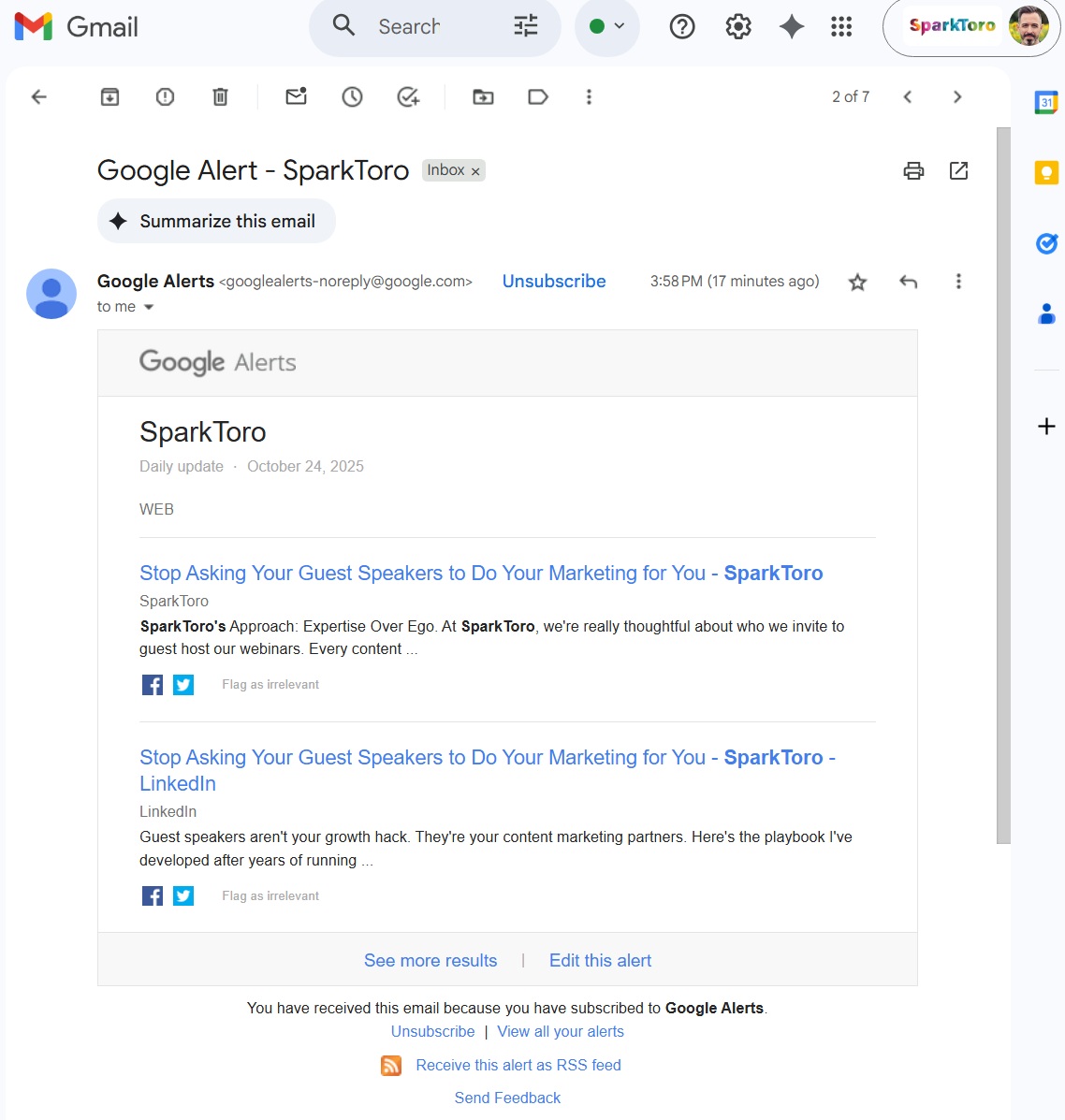Print this email conversation
Screen dimensions: 1065x1120
click(x=913, y=170)
